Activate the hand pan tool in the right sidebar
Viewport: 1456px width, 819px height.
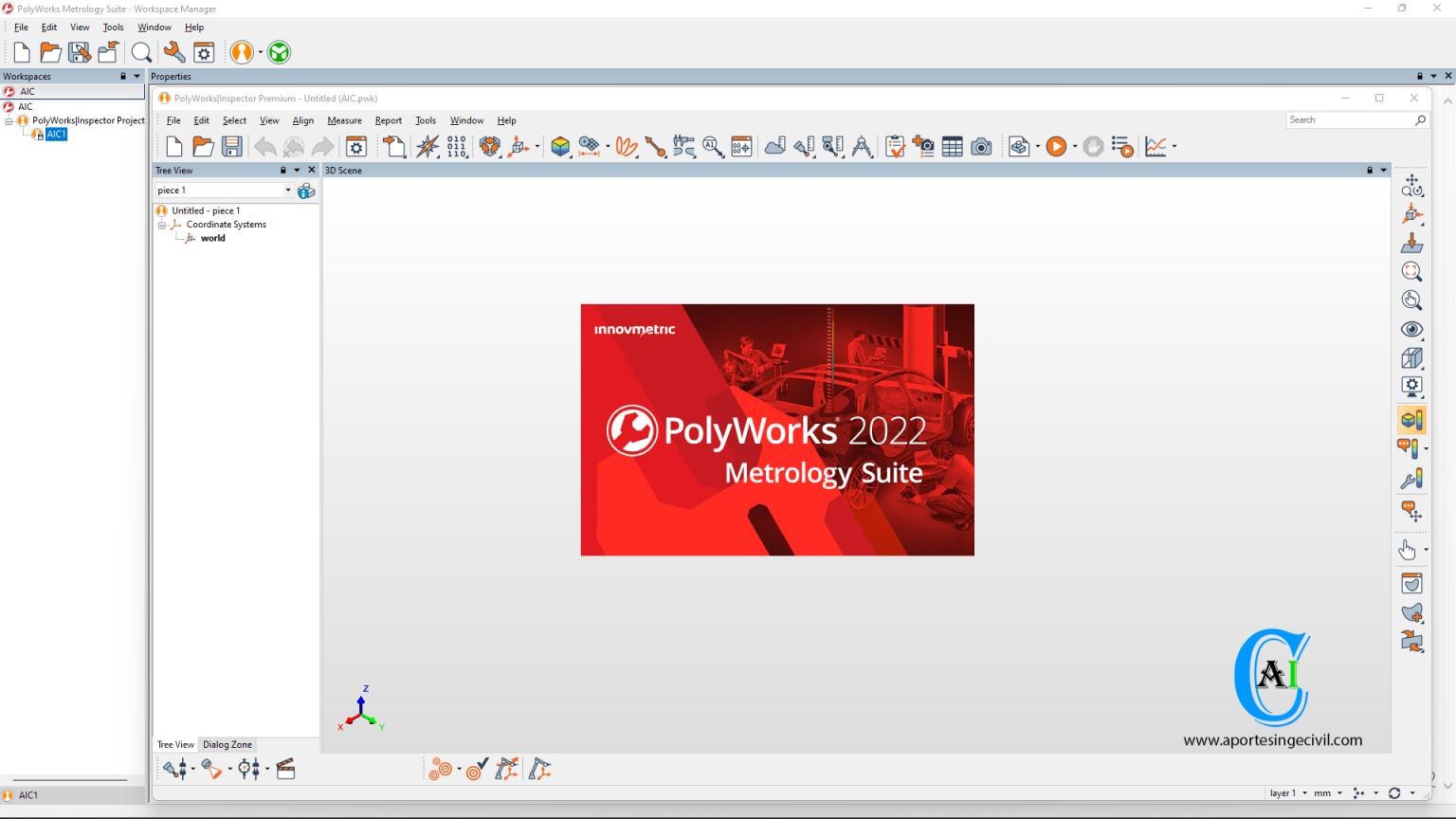(x=1406, y=549)
